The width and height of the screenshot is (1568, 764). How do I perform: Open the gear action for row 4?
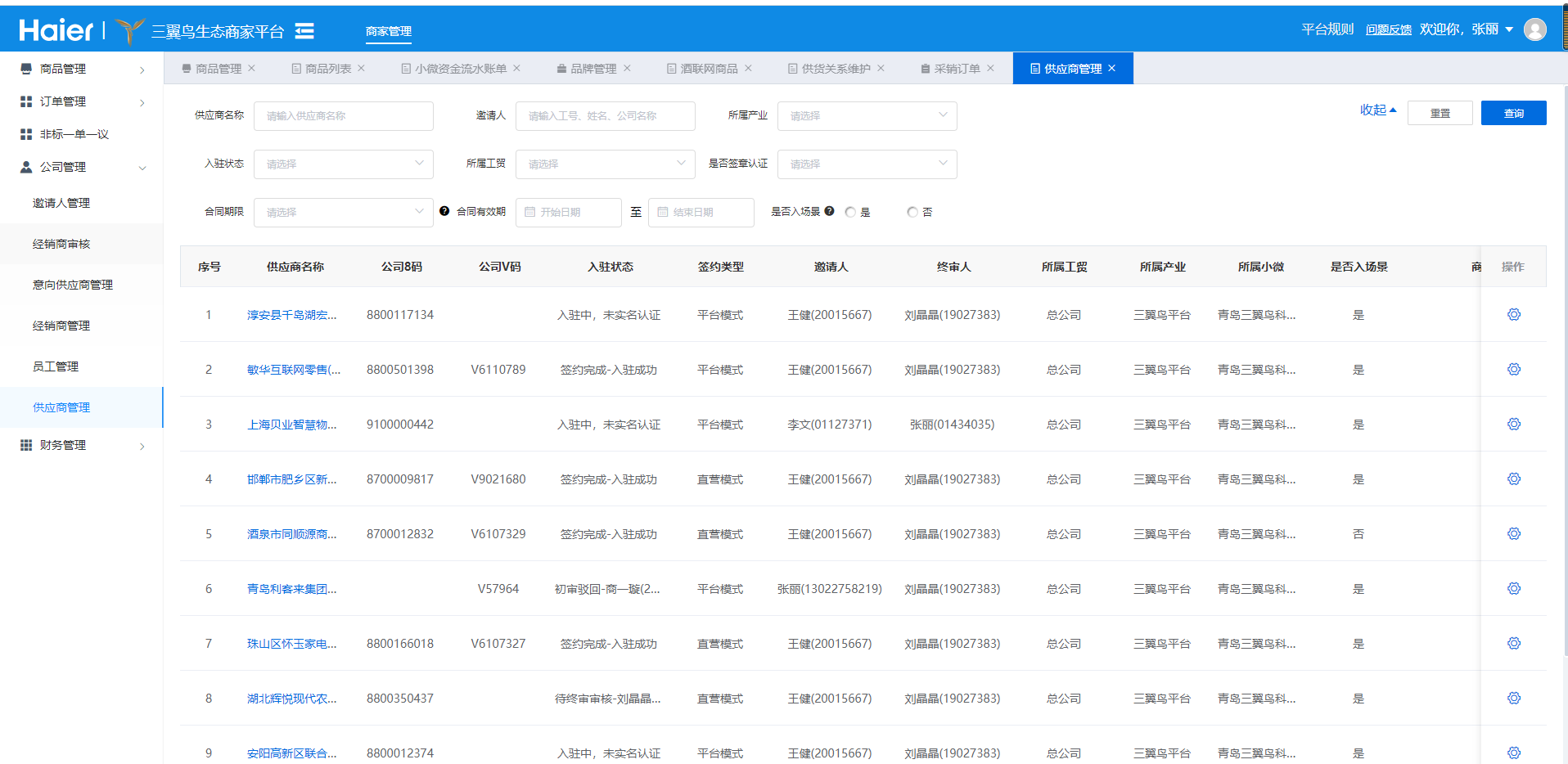click(1513, 479)
